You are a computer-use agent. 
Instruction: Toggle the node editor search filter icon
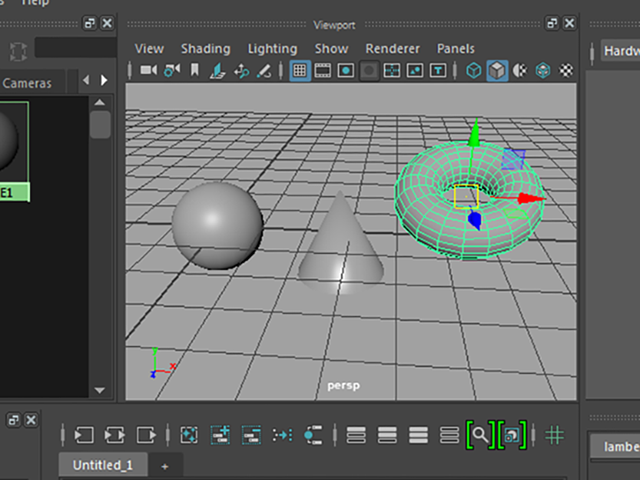coord(480,435)
